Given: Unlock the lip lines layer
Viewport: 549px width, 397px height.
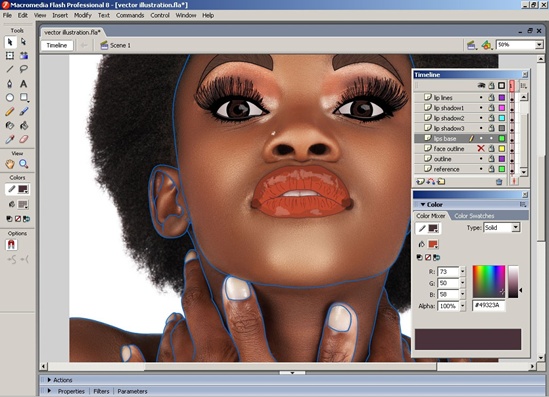Looking at the screenshot, I should pos(492,98).
